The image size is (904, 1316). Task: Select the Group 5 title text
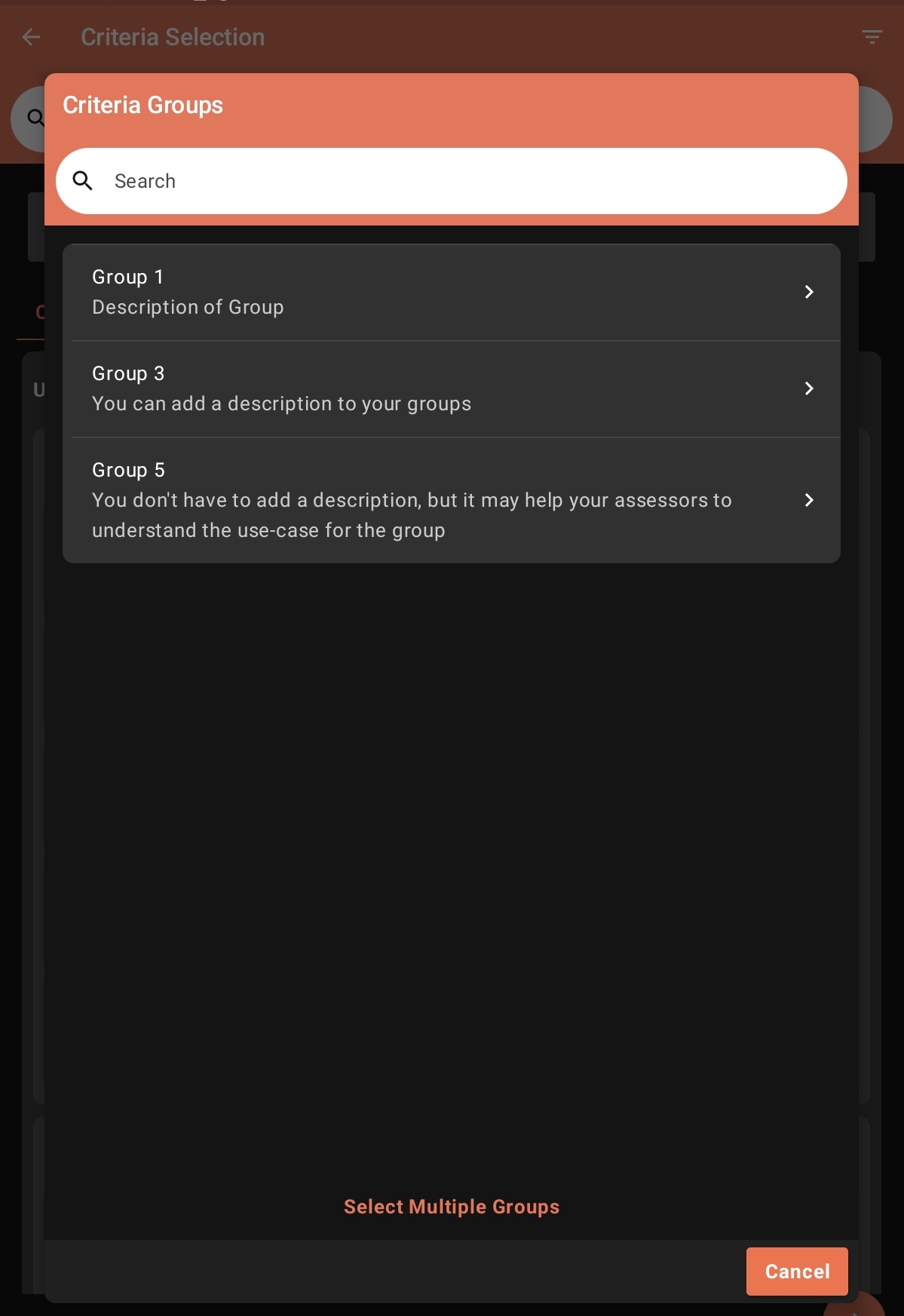[128, 470]
